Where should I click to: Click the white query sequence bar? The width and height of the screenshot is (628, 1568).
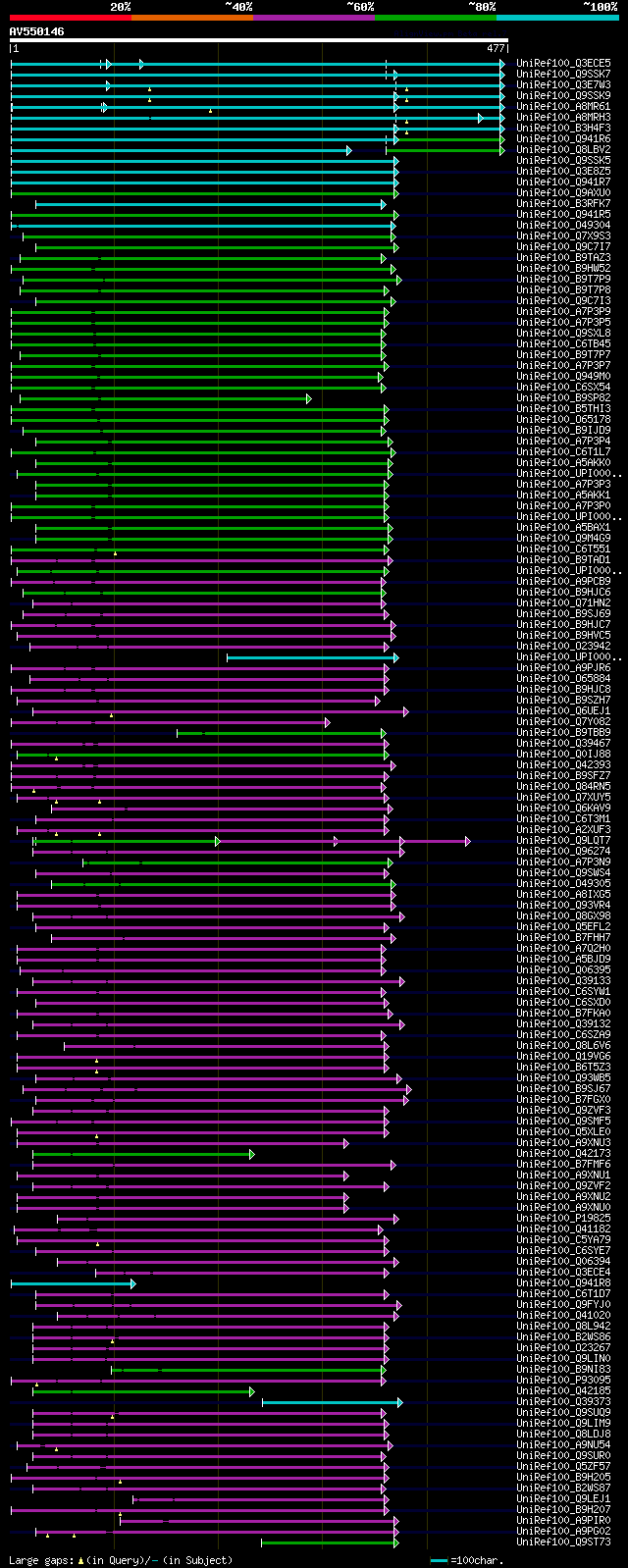point(259,40)
